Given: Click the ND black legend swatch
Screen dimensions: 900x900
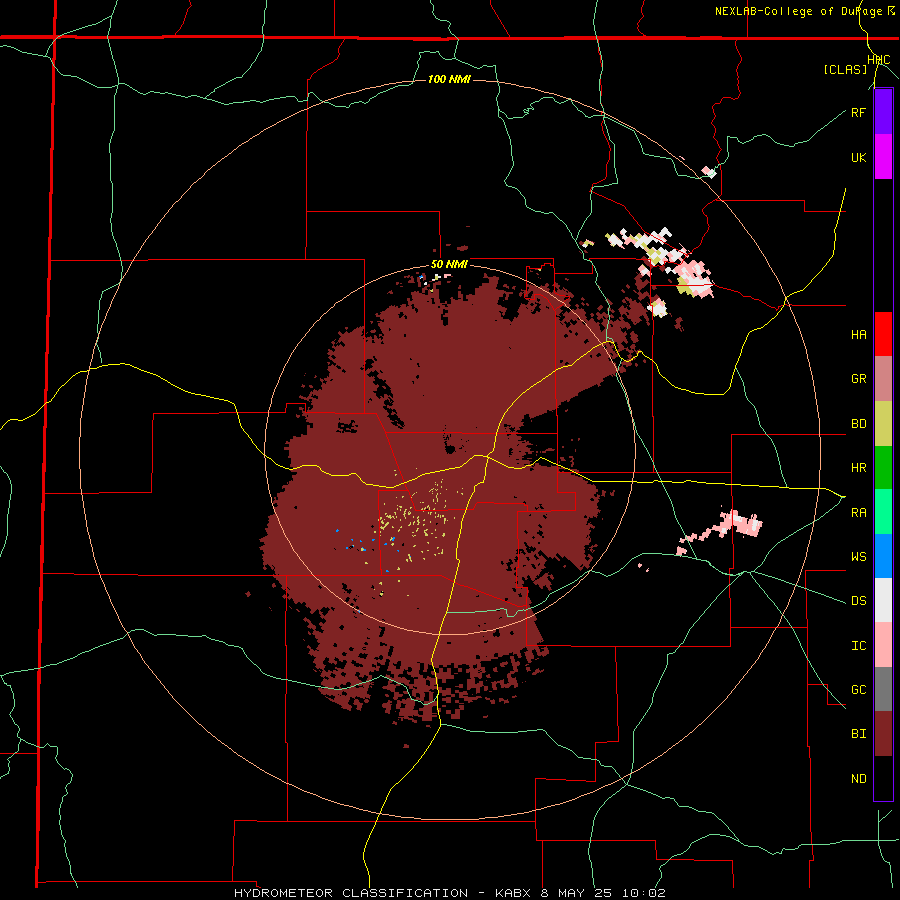Looking at the screenshot, I should tap(883, 778).
